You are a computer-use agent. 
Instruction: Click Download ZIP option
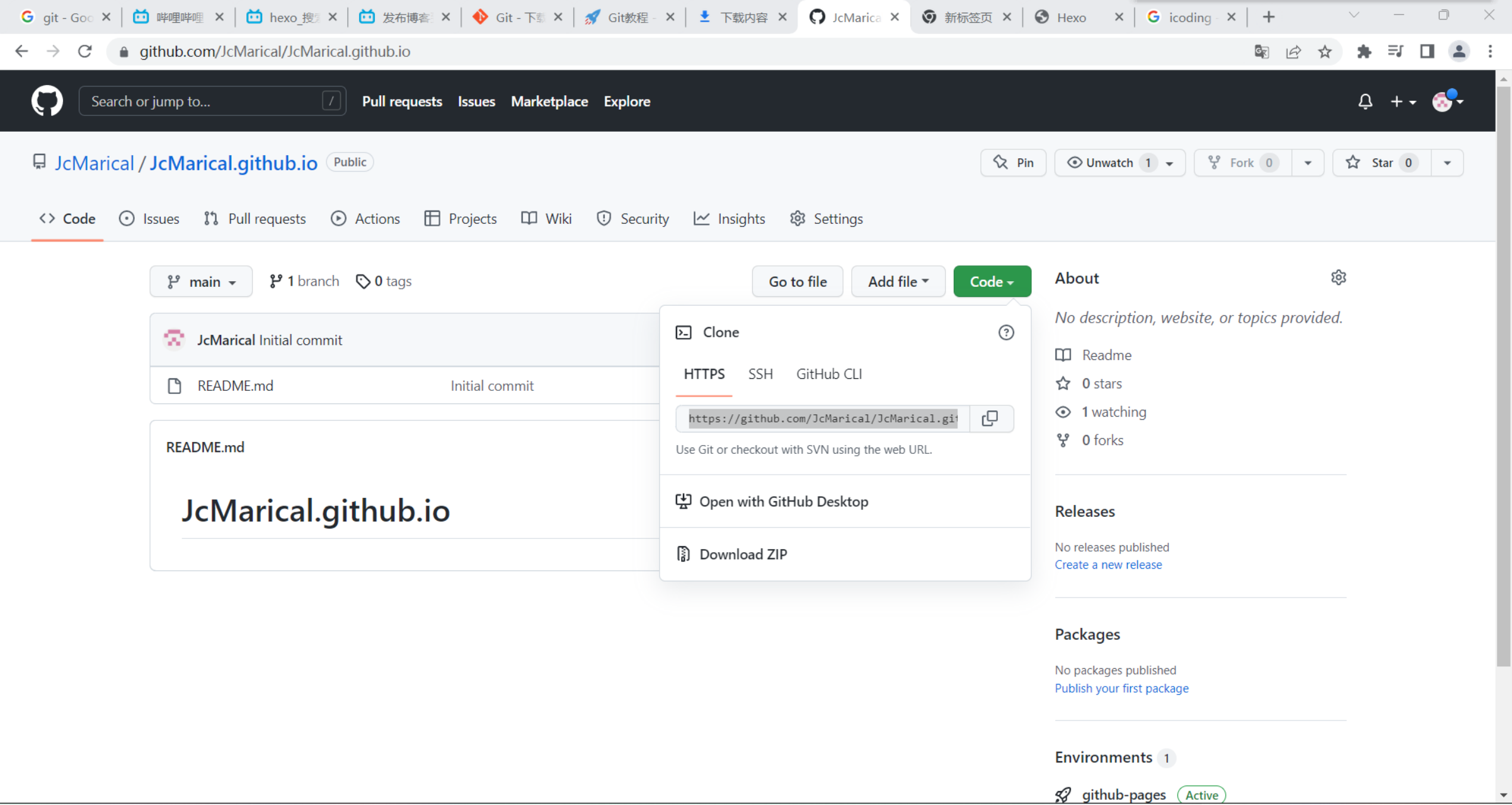[743, 554]
